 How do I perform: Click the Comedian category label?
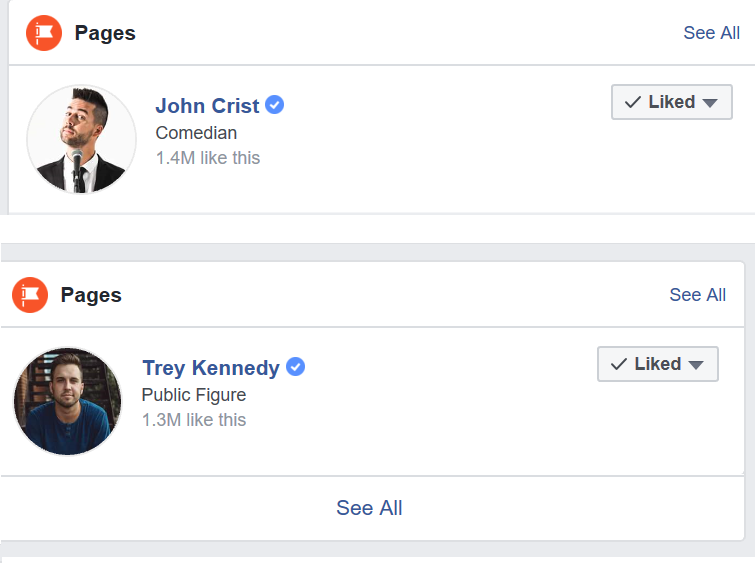196,133
